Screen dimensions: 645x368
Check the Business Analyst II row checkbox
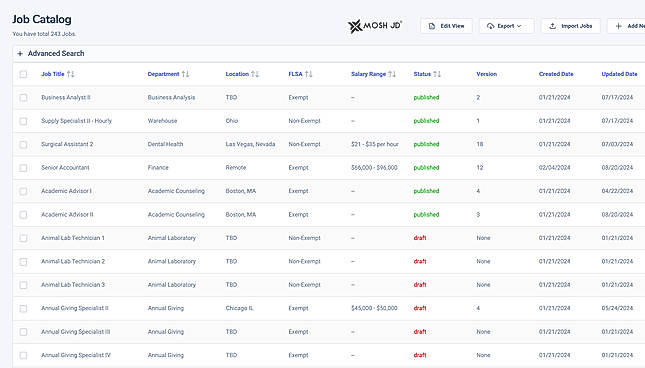pos(23,98)
